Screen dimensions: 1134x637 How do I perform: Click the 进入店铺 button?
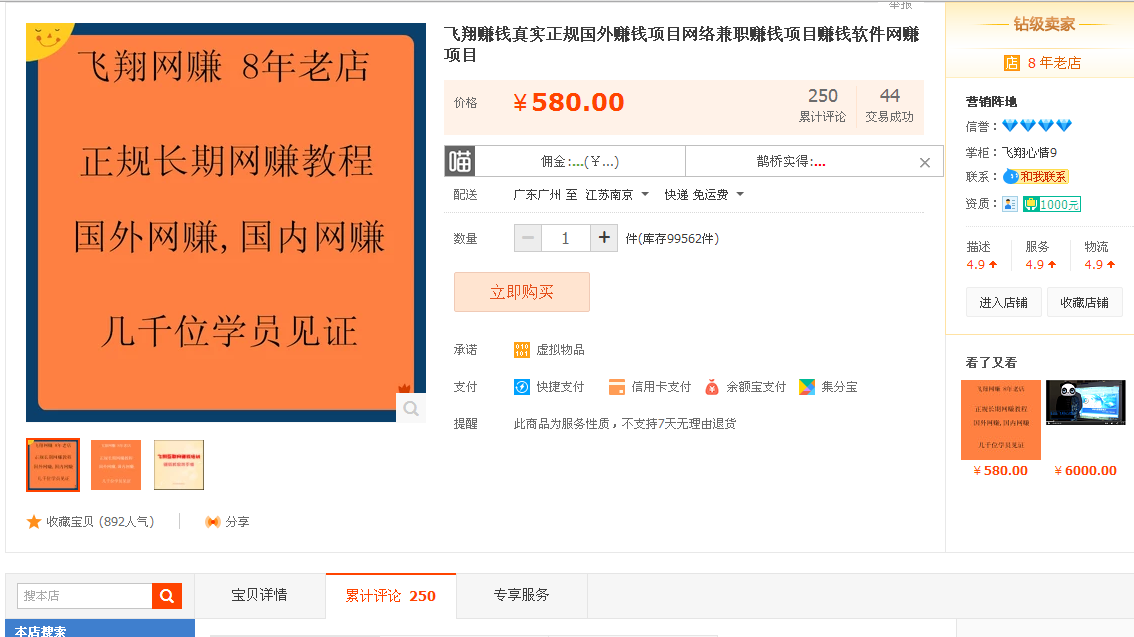coord(1003,302)
